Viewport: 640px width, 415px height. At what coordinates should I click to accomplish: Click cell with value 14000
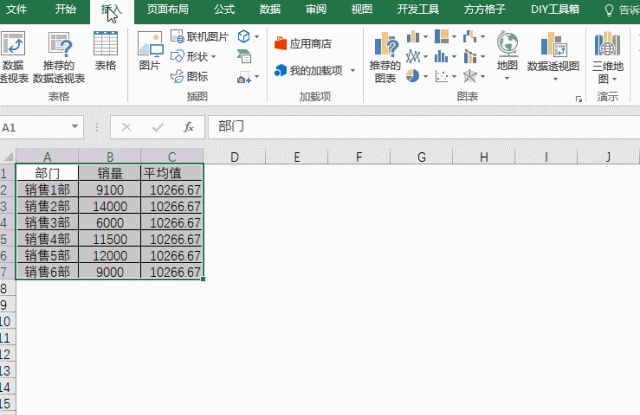[110, 206]
